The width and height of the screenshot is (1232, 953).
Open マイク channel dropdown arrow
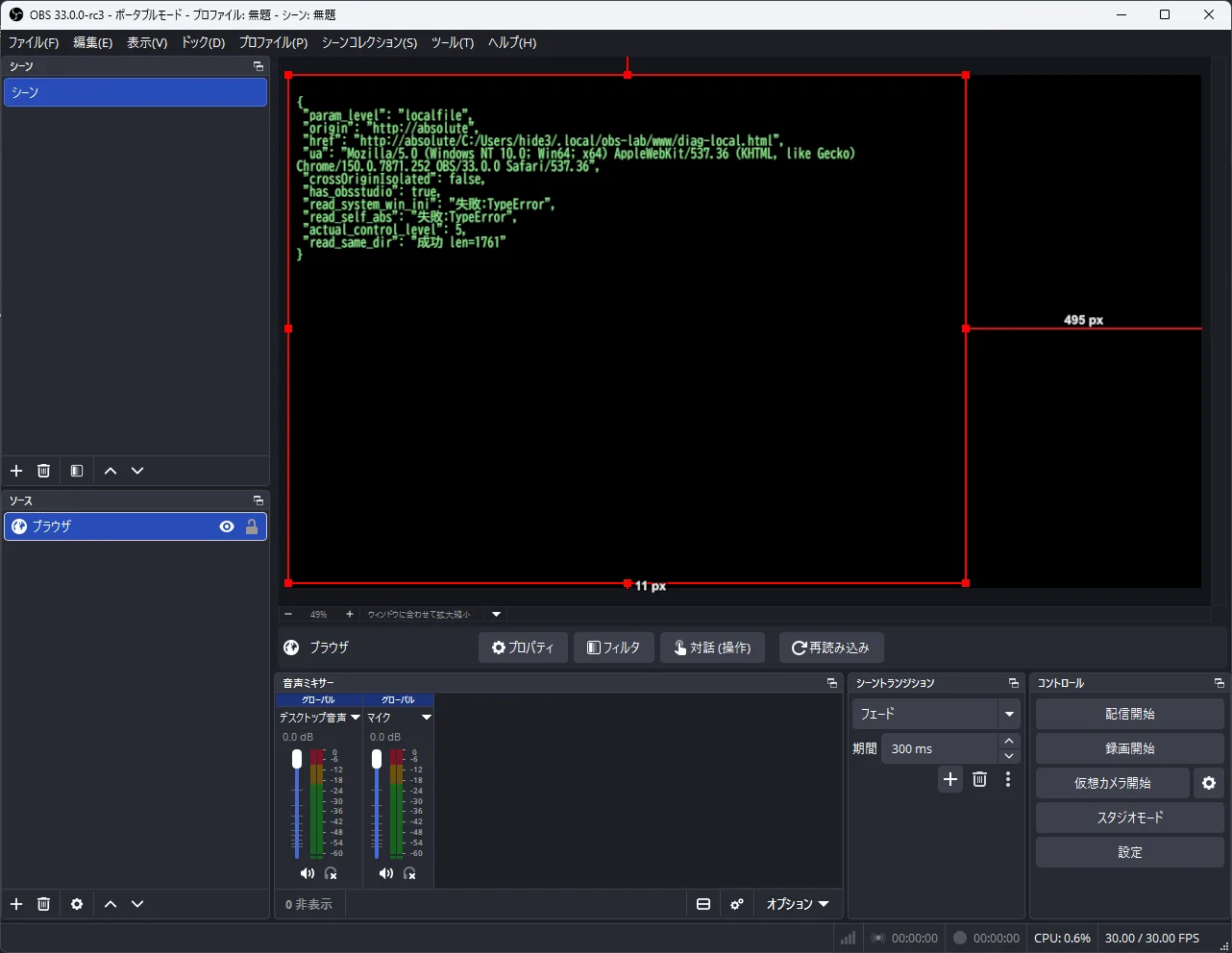[x=427, y=718]
